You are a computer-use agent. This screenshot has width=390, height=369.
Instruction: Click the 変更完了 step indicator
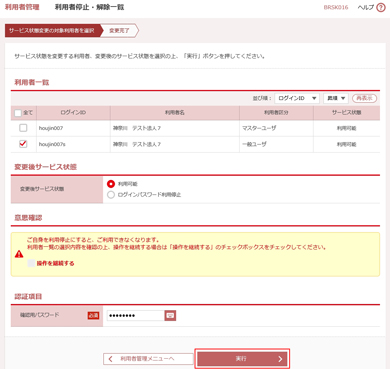tap(119, 31)
